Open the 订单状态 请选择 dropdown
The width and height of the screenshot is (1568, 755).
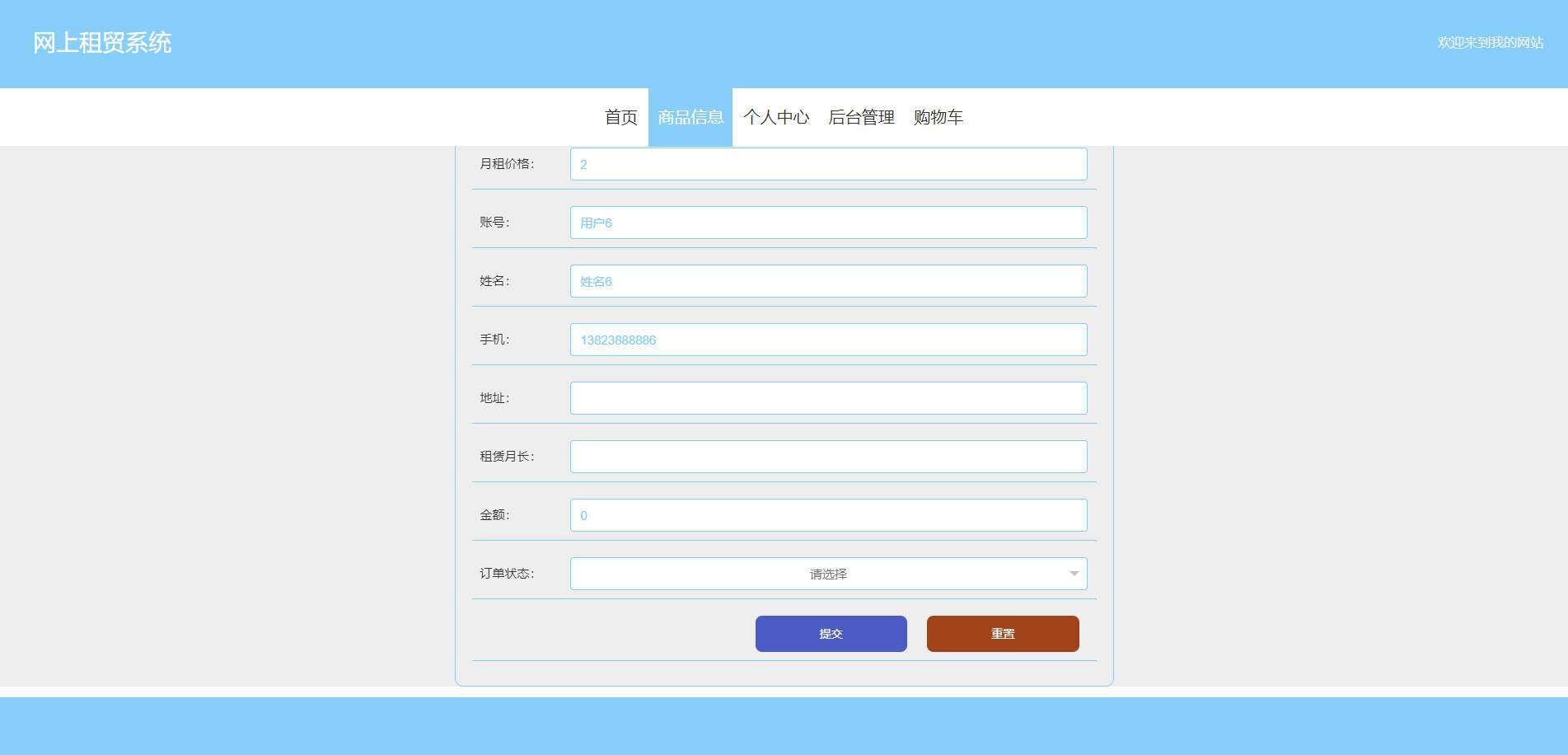828,574
